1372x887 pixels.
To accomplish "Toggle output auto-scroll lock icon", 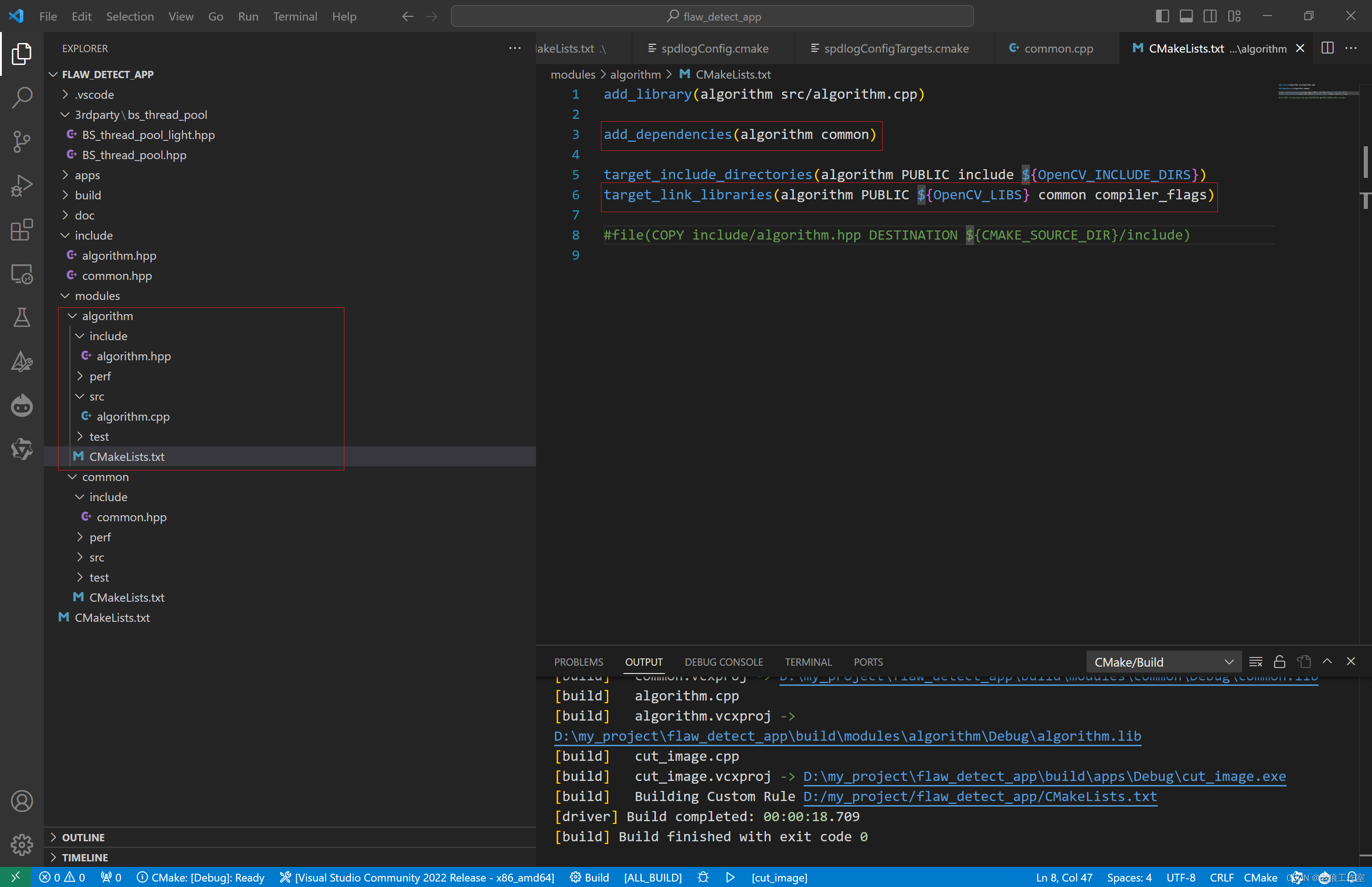I will click(1279, 661).
